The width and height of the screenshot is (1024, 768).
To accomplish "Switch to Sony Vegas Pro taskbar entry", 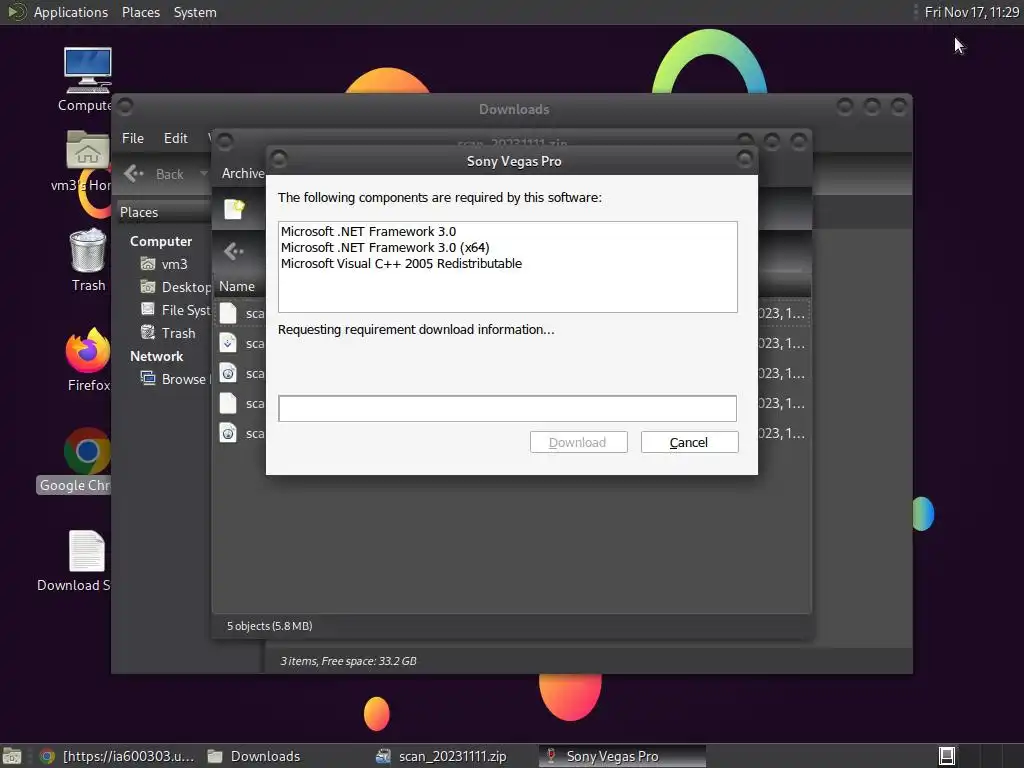I will [622, 756].
